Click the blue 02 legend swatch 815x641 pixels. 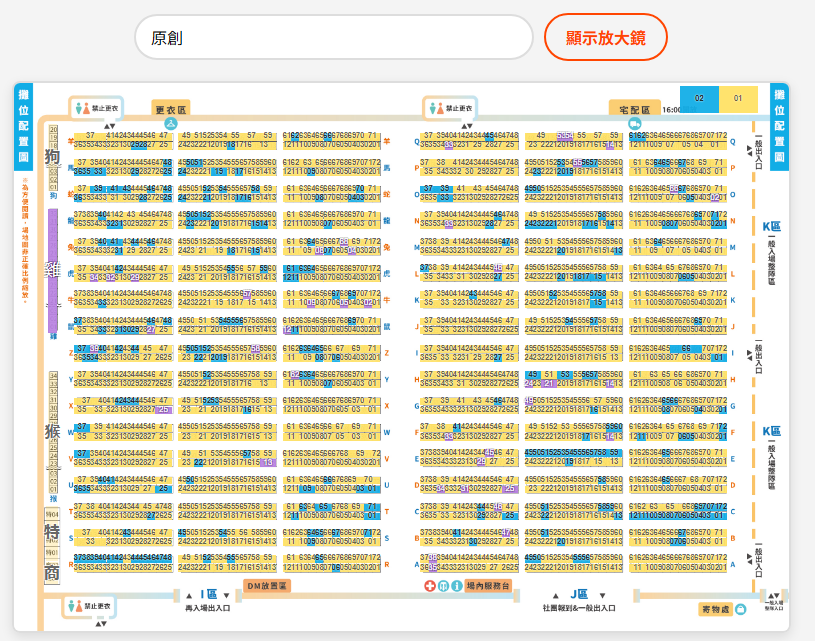point(699,99)
